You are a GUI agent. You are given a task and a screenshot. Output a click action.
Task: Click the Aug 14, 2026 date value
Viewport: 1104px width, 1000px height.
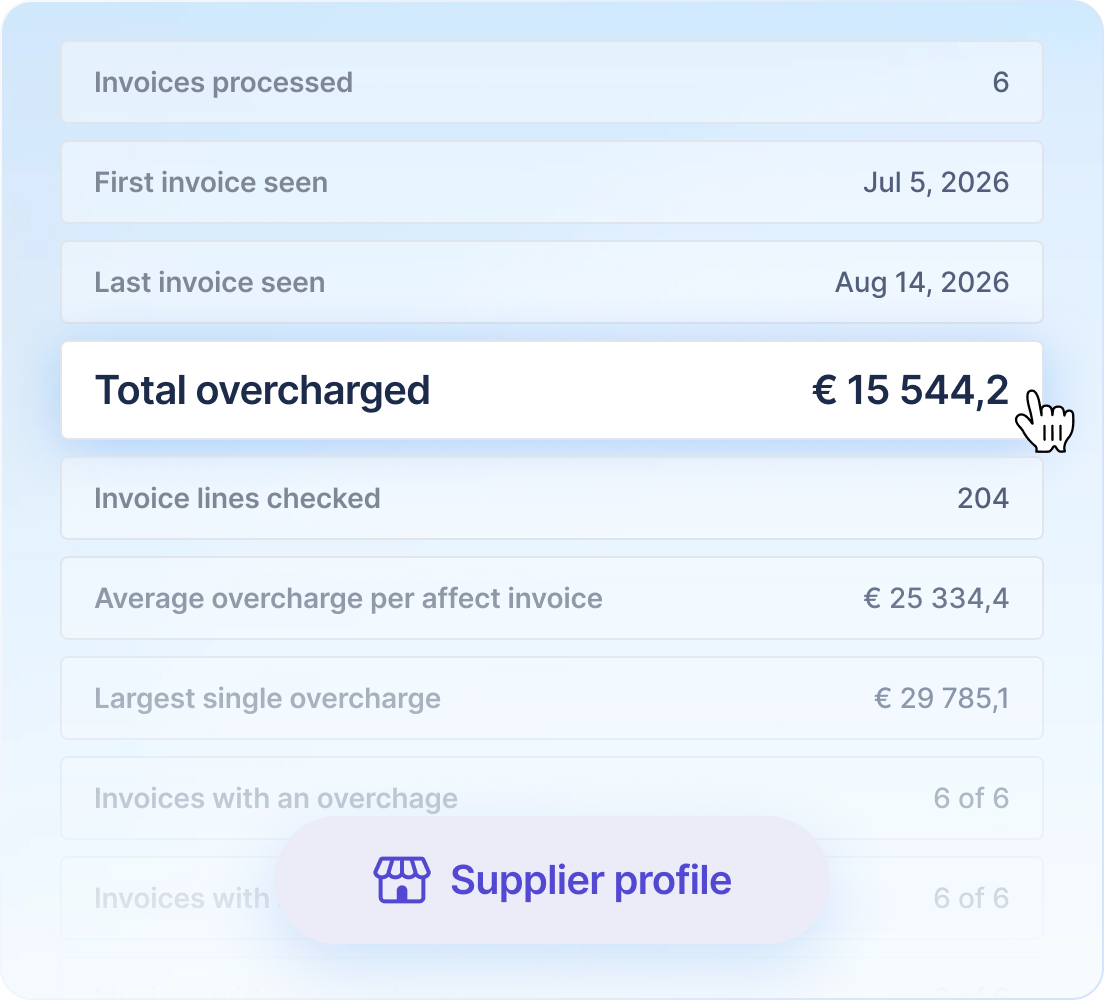click(x=922, y=283)
